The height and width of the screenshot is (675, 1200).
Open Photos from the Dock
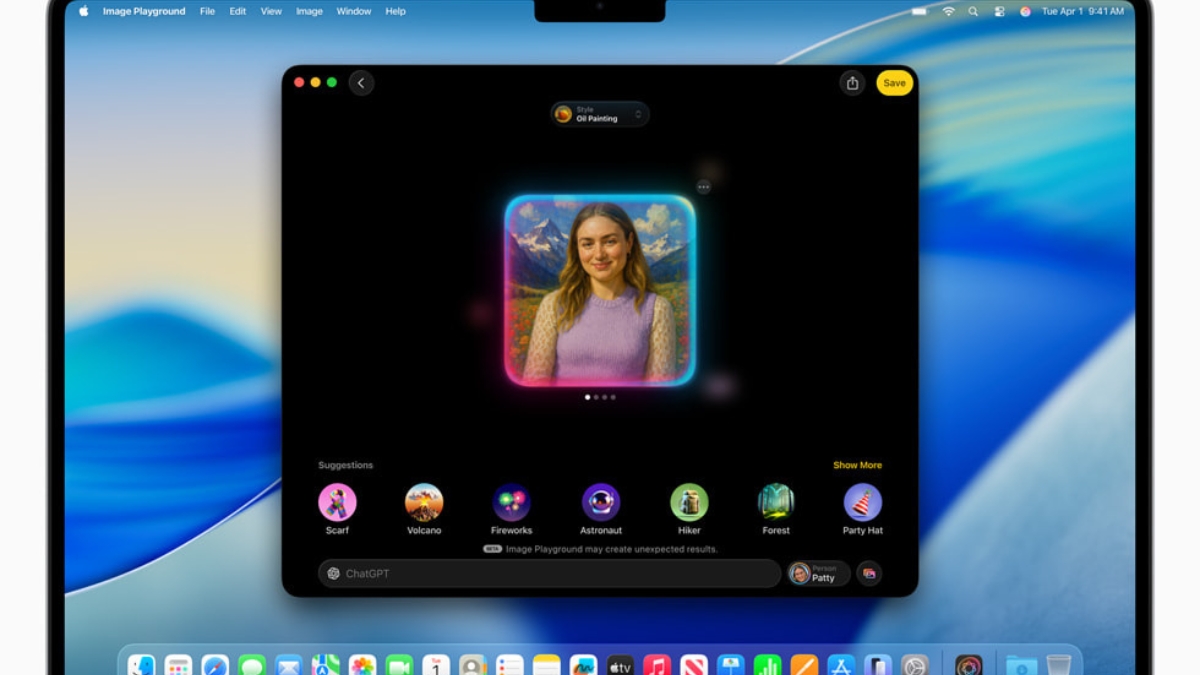[x=362, y=666]
